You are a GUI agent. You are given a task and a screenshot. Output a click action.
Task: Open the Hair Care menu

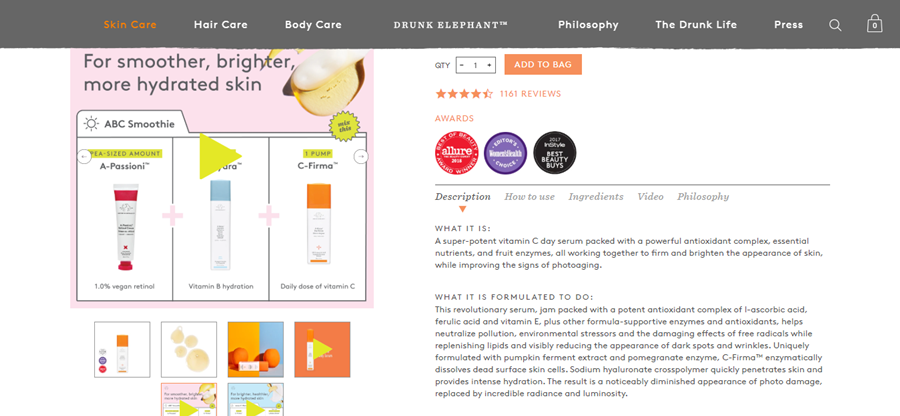point(221,25)
